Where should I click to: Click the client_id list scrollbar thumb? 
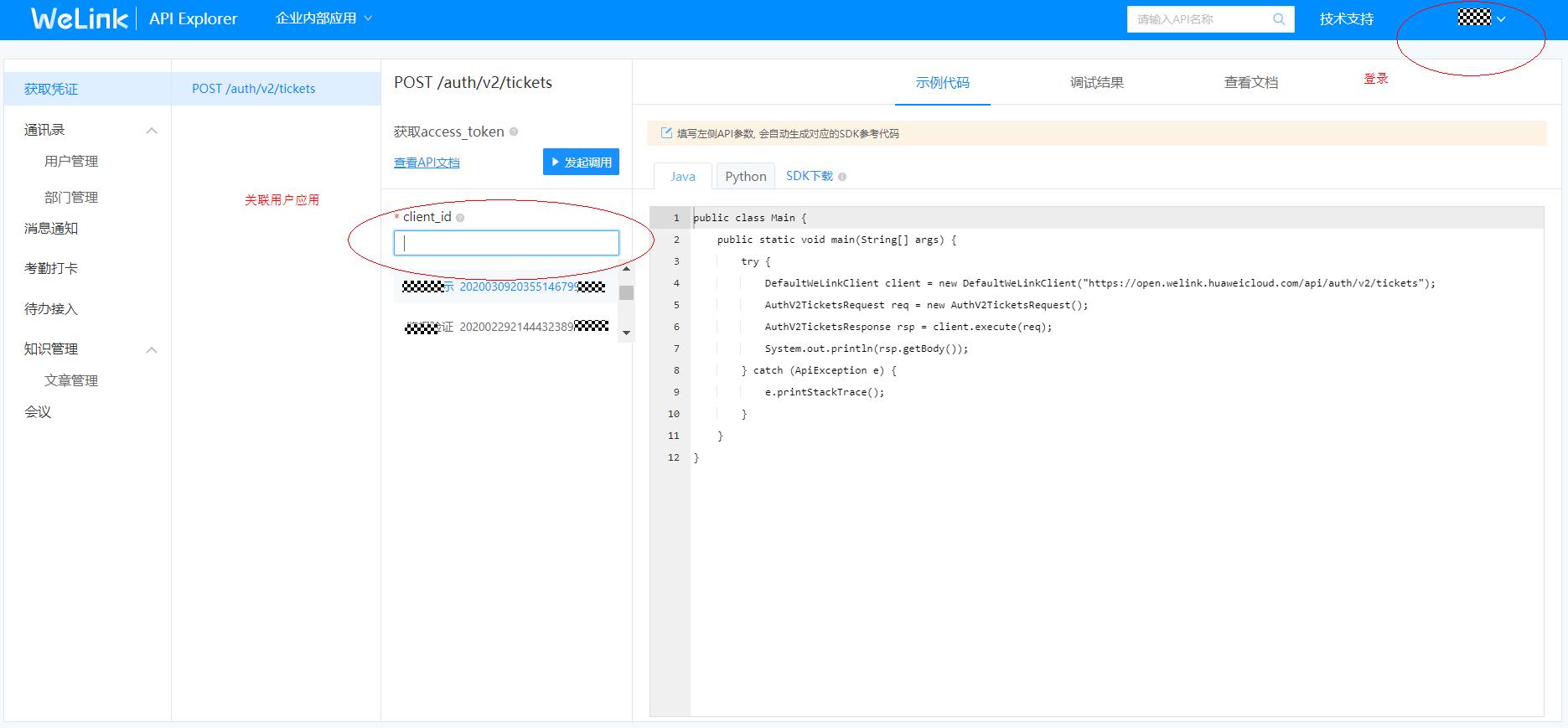626,292
